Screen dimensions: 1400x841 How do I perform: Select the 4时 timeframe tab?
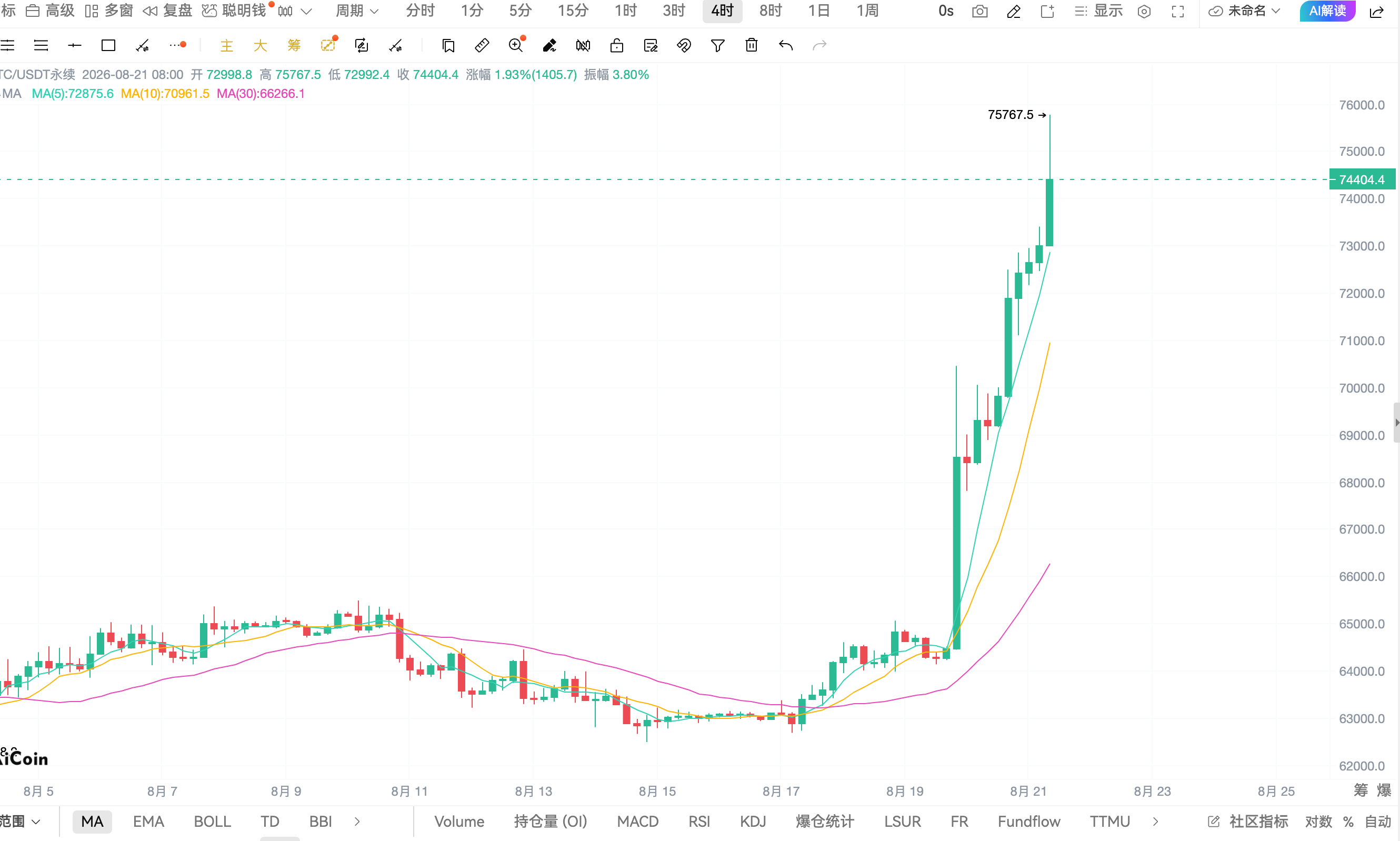click(x=723, y=12)
